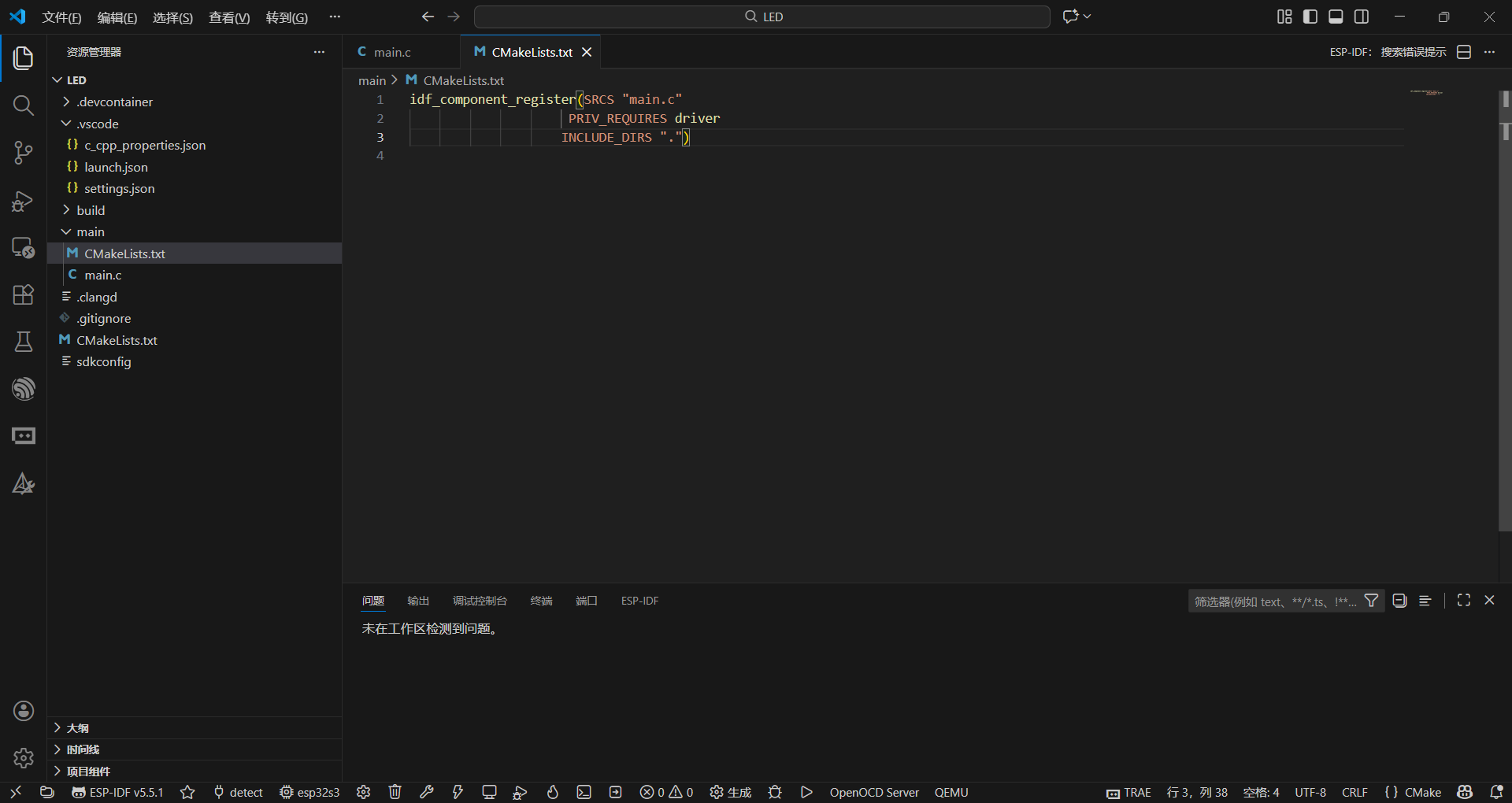Expand the .devcontainer folder

coord(195,102)
